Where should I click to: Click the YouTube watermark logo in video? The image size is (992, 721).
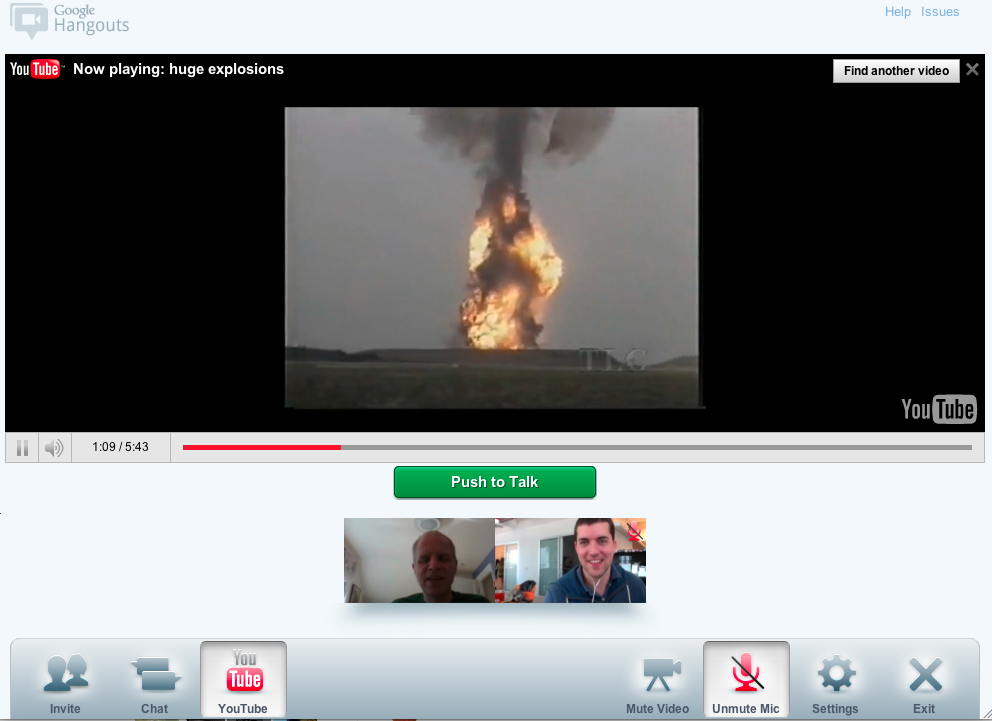click(x=938, y=408)
